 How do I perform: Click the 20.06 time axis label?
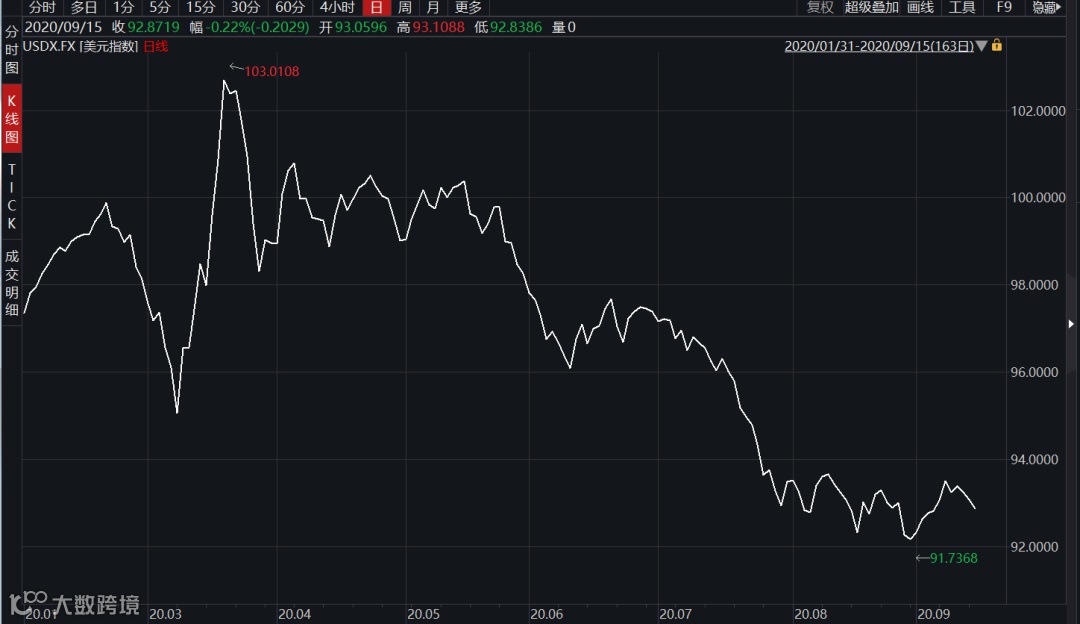546,614
